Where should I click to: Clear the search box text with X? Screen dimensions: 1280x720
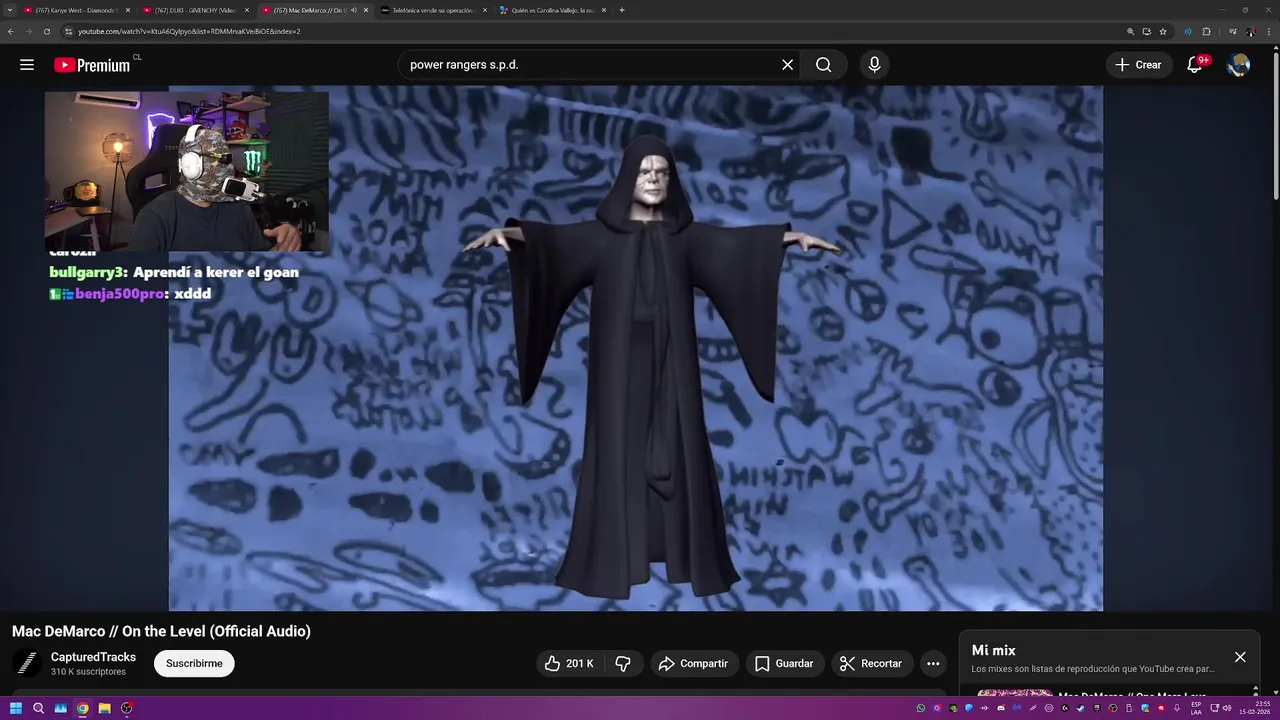point(787,65)
